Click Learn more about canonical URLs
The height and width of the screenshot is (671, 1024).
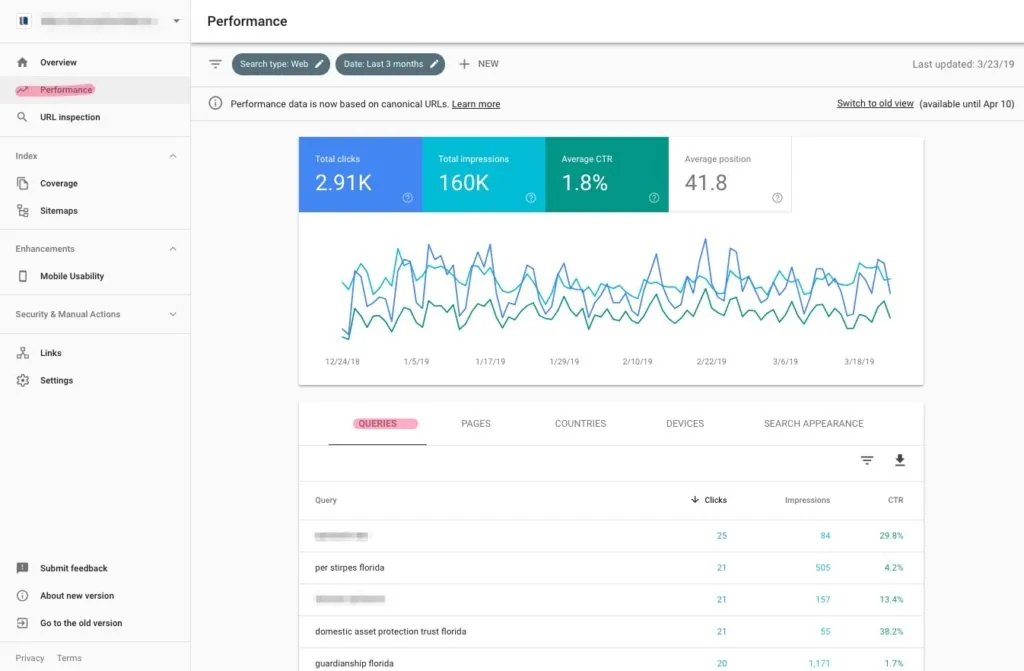(x=476, y=103)
